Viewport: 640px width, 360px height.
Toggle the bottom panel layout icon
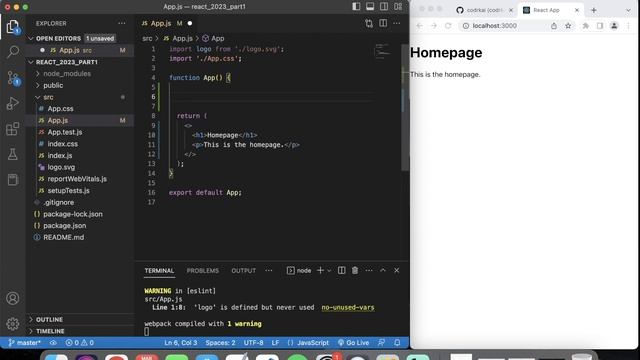pos(370,6)
